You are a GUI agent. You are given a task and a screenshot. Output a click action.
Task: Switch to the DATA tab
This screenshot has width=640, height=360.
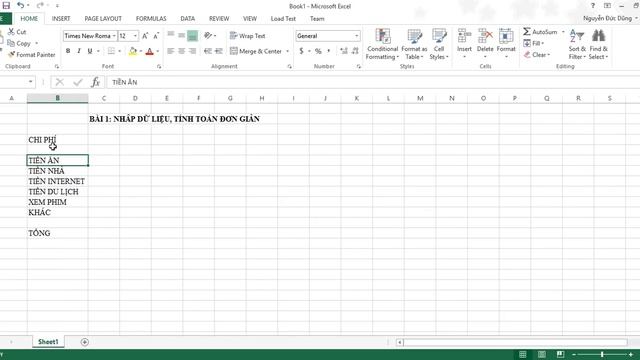coord(187,19)
